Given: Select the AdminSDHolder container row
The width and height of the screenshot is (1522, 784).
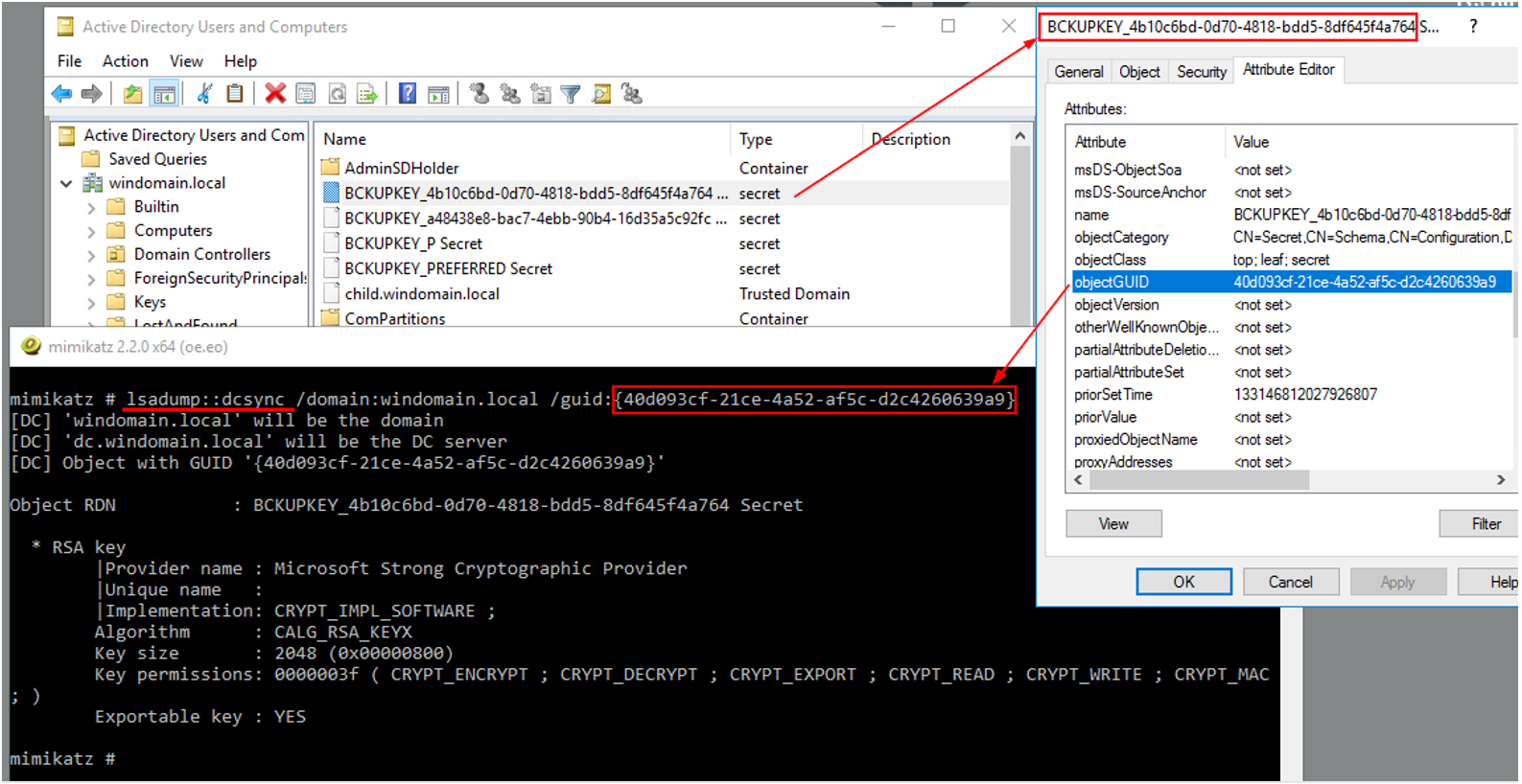Looking at the screenshot, I should [664, 168].
